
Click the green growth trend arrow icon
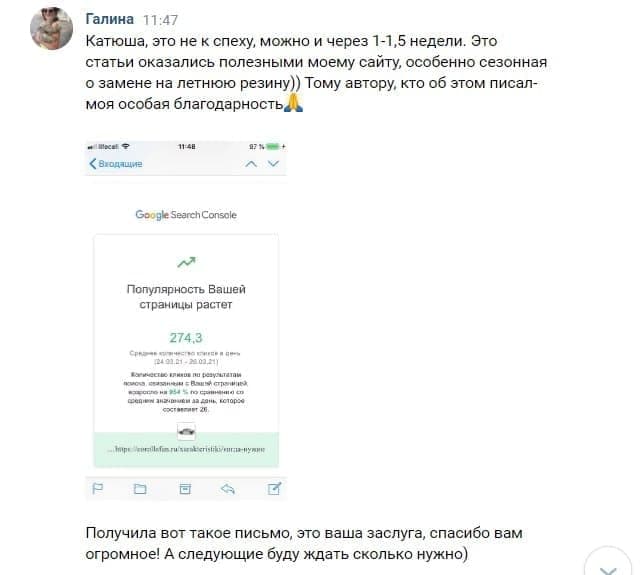[187, 262]
